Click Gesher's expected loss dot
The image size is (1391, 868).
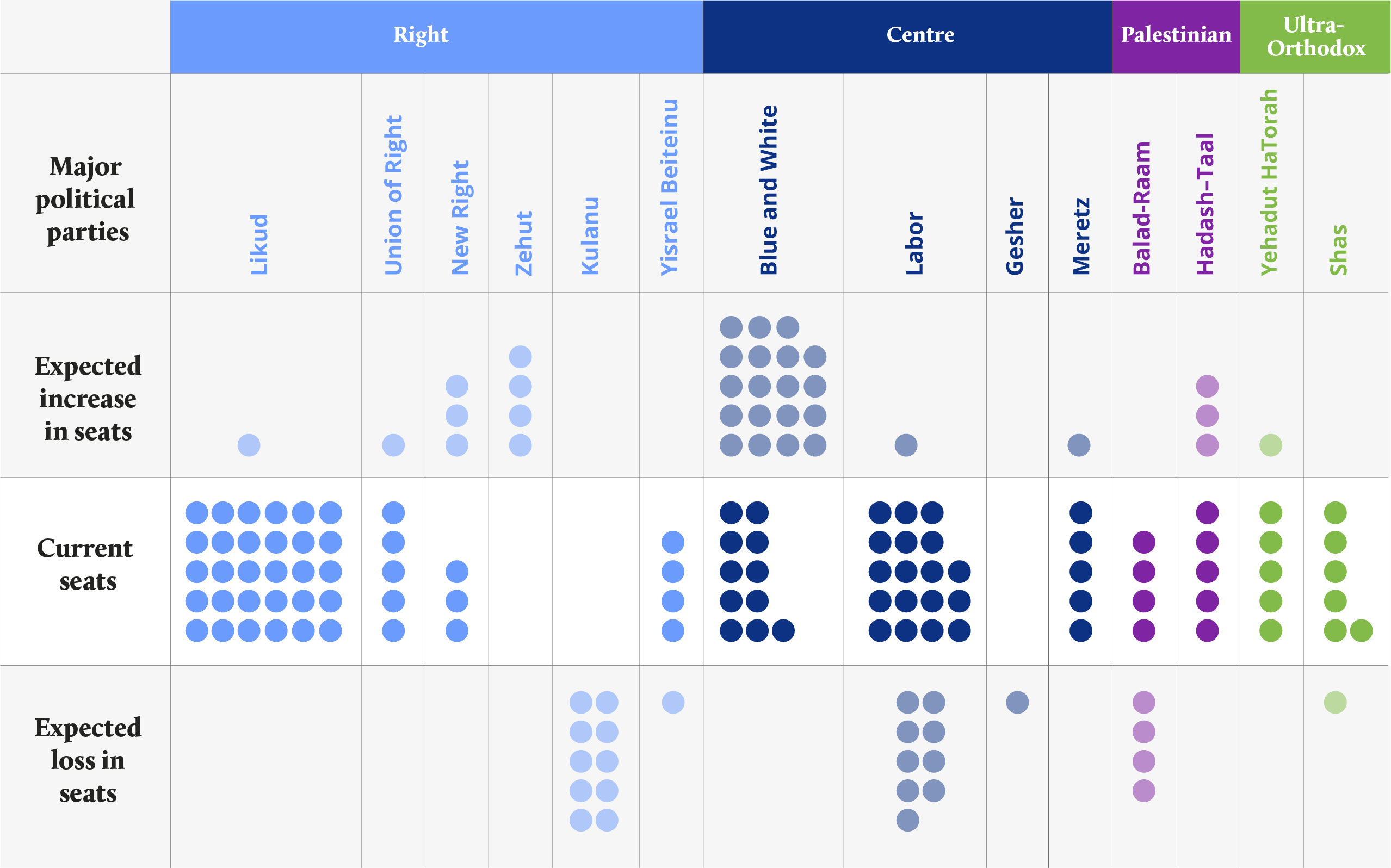(x=1017, y=702)
